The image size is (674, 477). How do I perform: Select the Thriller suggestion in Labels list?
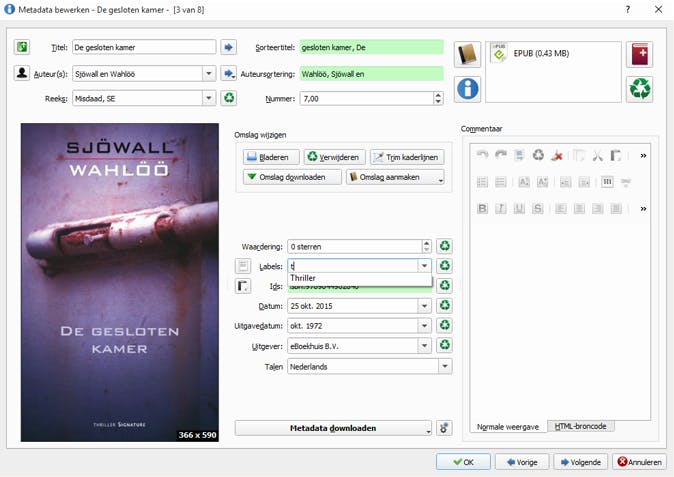coord(359,278)
